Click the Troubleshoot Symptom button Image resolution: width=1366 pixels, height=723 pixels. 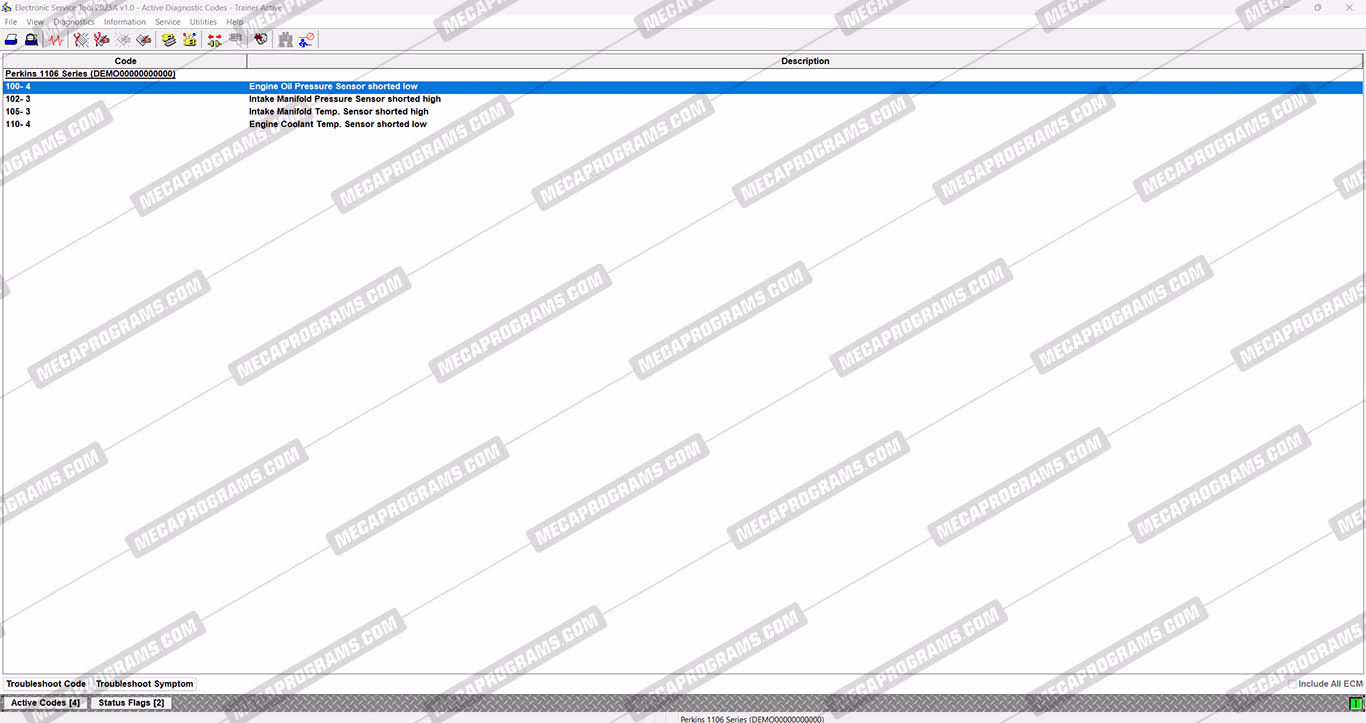pyautogui.click(x=145, y=684)
